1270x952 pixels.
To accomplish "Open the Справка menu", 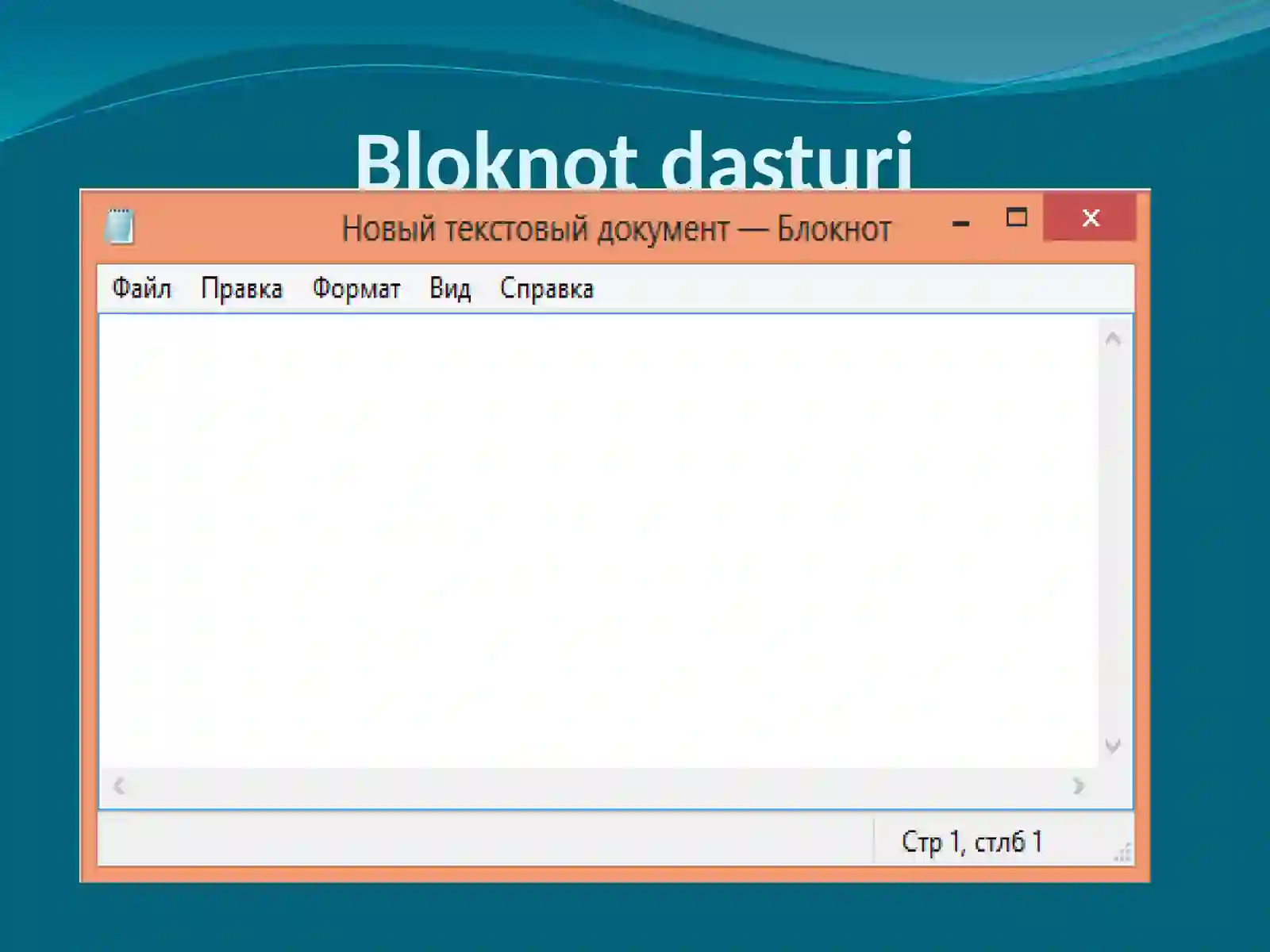I will click(x=547, y=288).
